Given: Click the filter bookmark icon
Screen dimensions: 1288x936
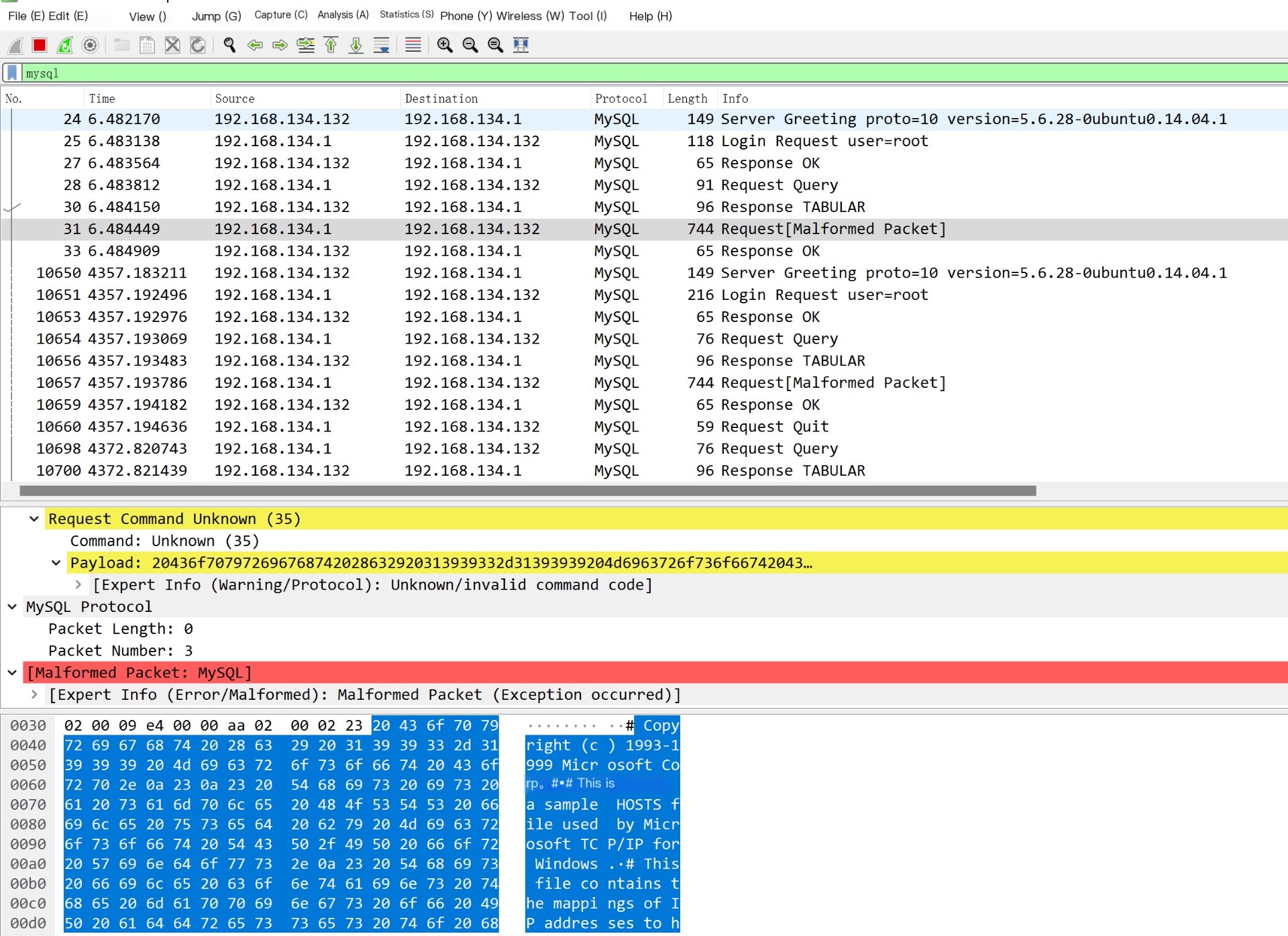Looking at the screenshot, I should click(12, 72).
